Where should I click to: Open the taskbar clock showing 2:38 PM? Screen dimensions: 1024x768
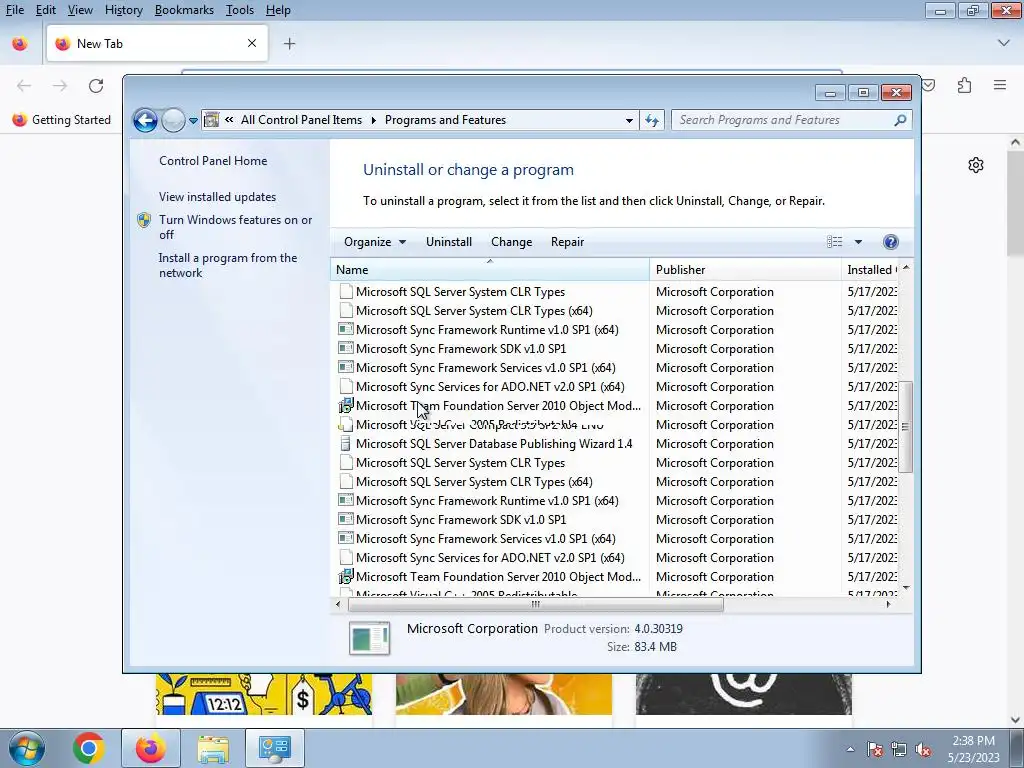[x=973, y=749]
